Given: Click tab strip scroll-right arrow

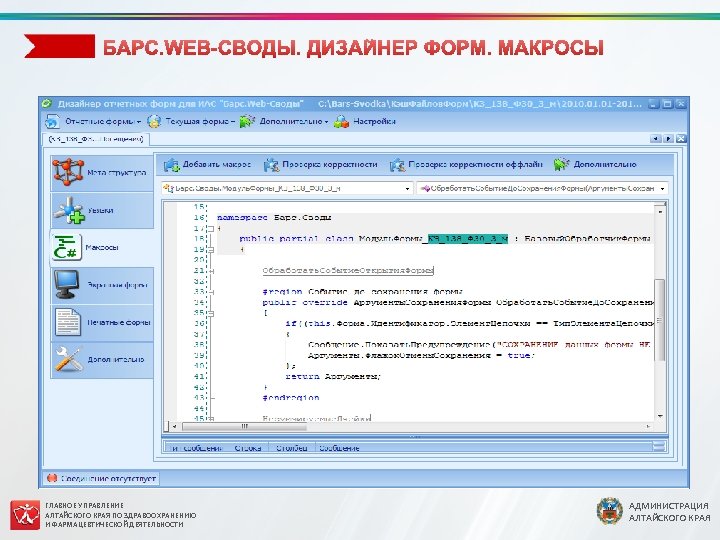Looking at the screenshot, I should pyautogui.click(x=669, y=139).
